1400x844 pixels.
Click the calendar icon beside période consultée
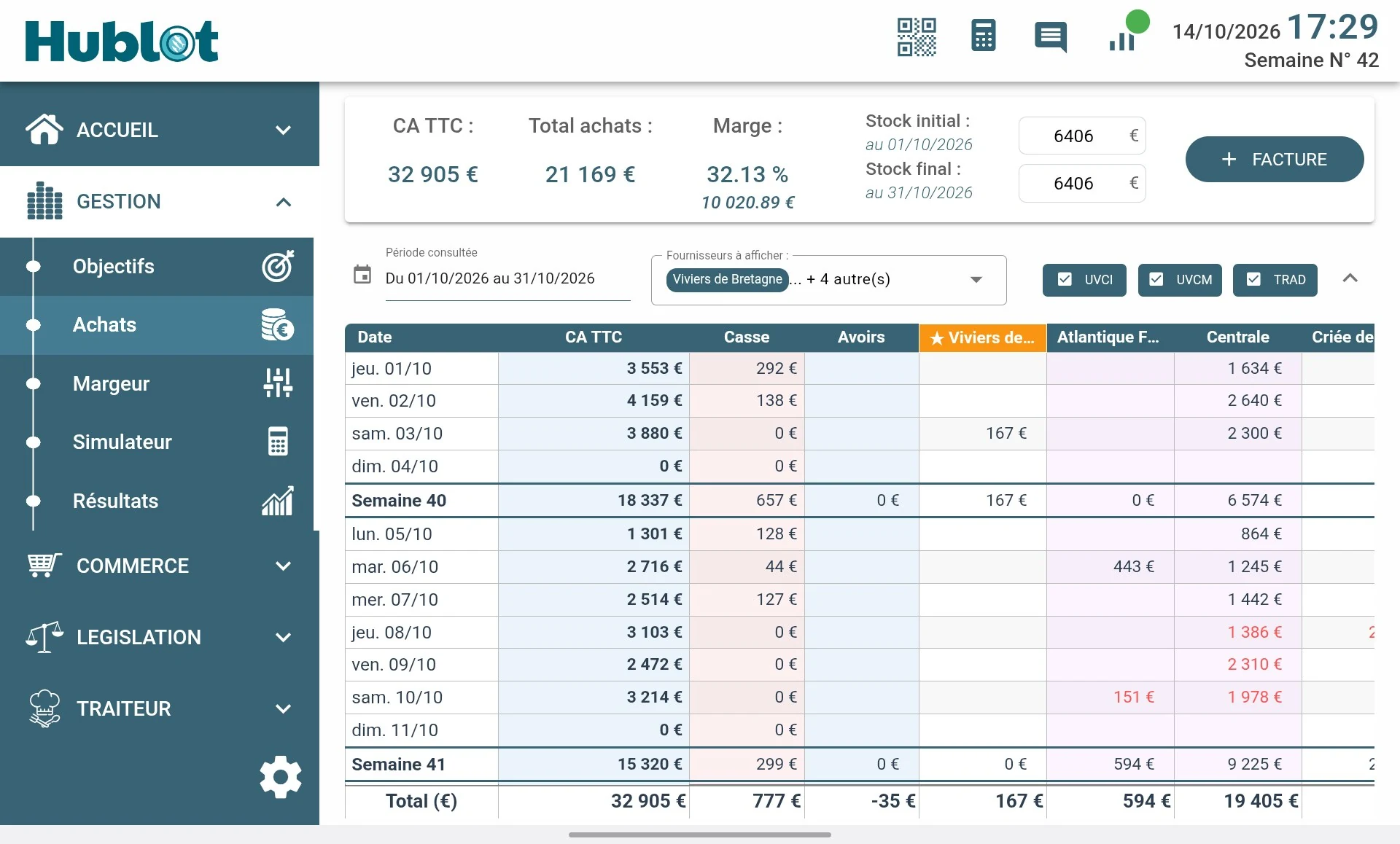click(362, 275)
